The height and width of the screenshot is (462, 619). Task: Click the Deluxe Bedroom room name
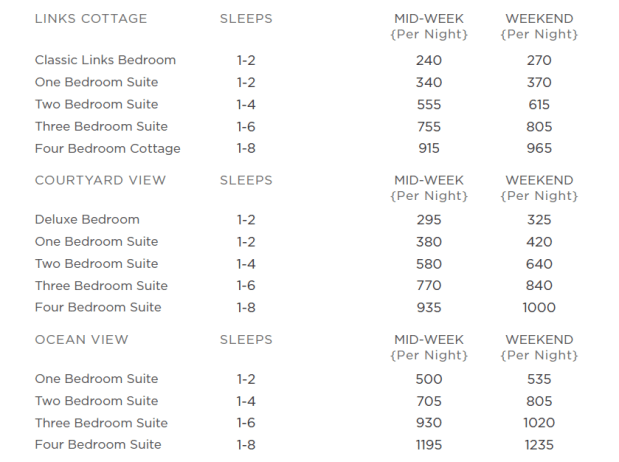[x=87, y=220]
